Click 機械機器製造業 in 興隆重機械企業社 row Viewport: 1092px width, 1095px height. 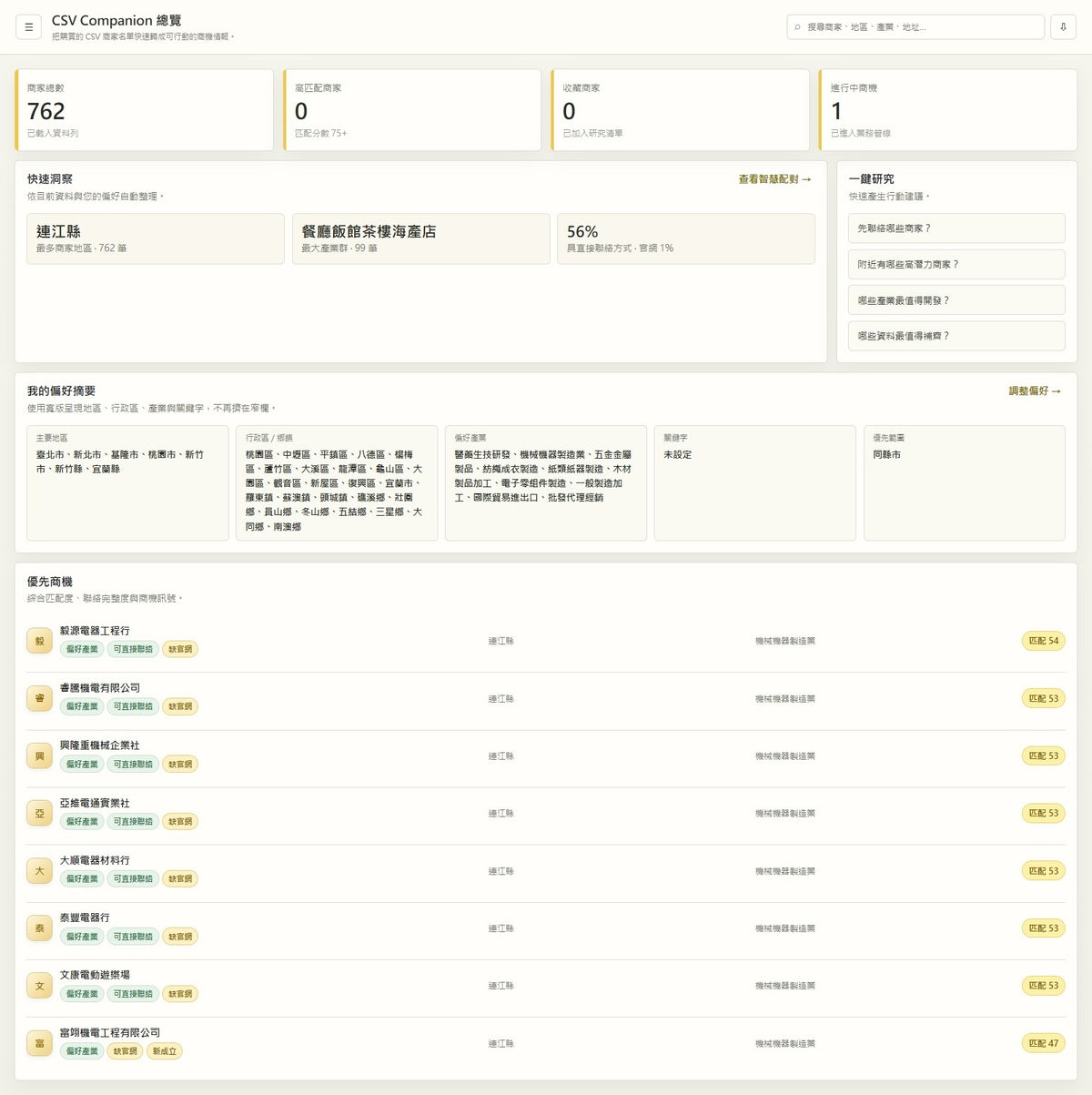click(x=785, y=756)
